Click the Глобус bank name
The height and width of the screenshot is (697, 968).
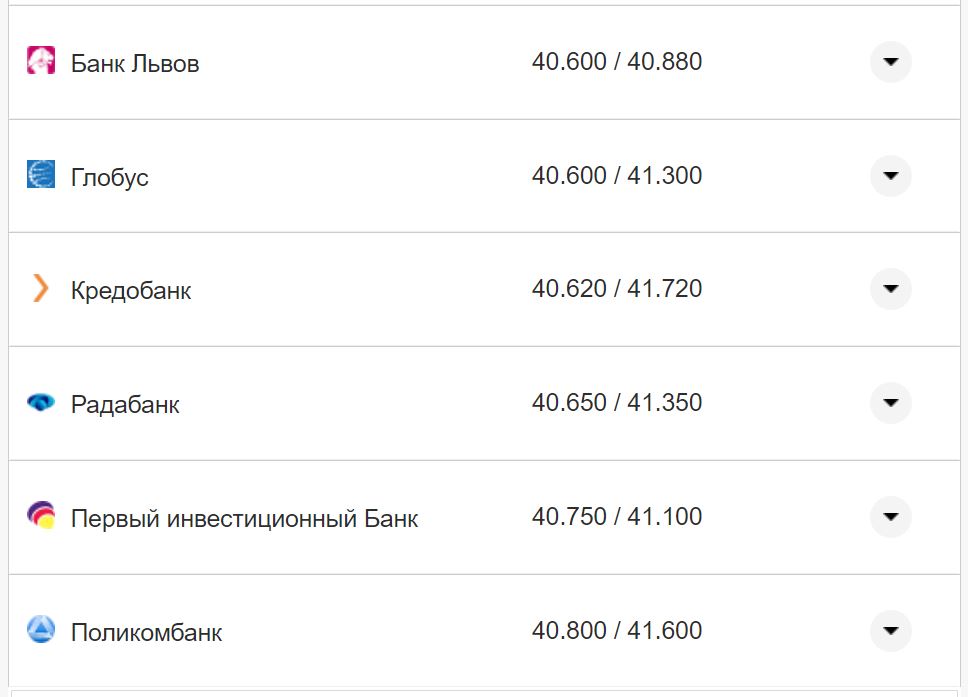point(109,177)
